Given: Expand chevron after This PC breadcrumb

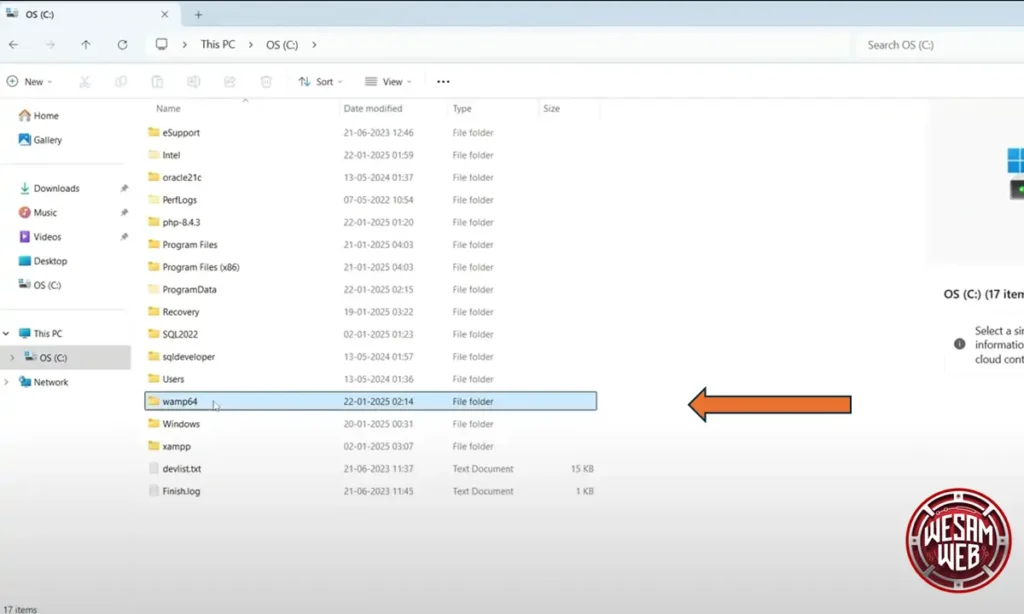Looking at the screenshot, I should (250, 44).
